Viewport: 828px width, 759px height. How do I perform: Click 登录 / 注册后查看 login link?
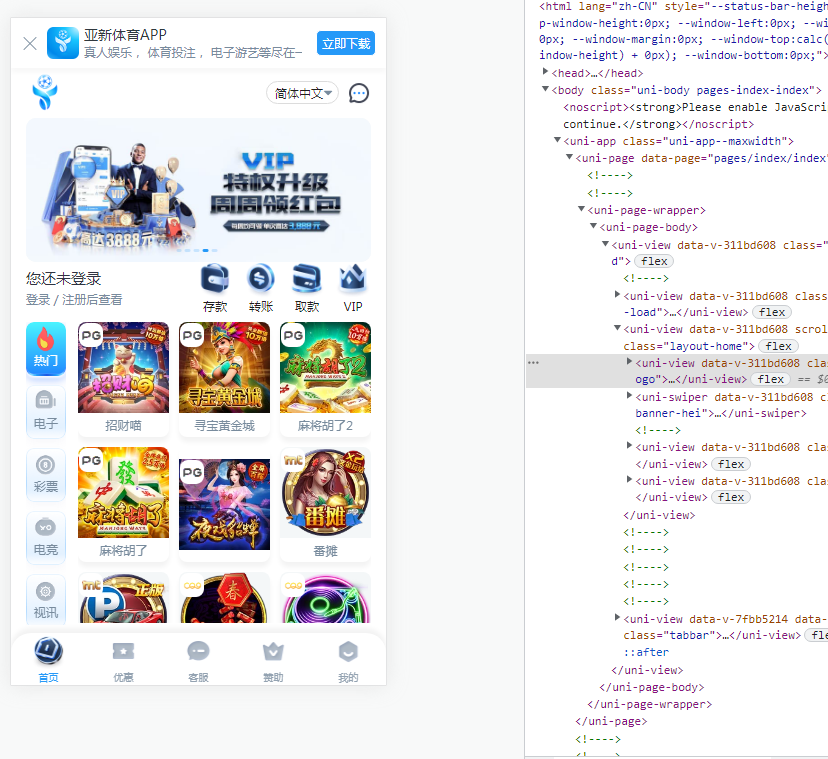click(x=74, y=300)
